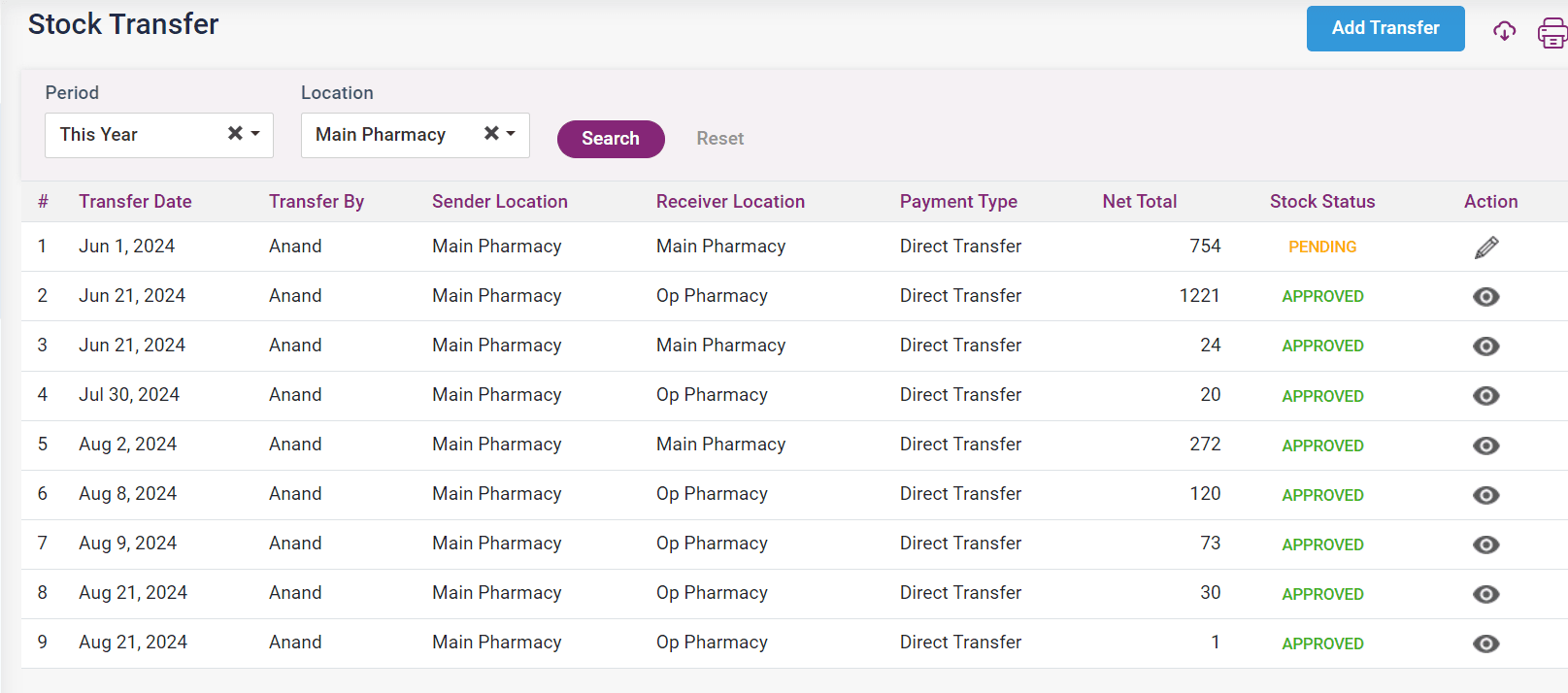Click the print icon
1568x693 pixels.
point(1551,33)
